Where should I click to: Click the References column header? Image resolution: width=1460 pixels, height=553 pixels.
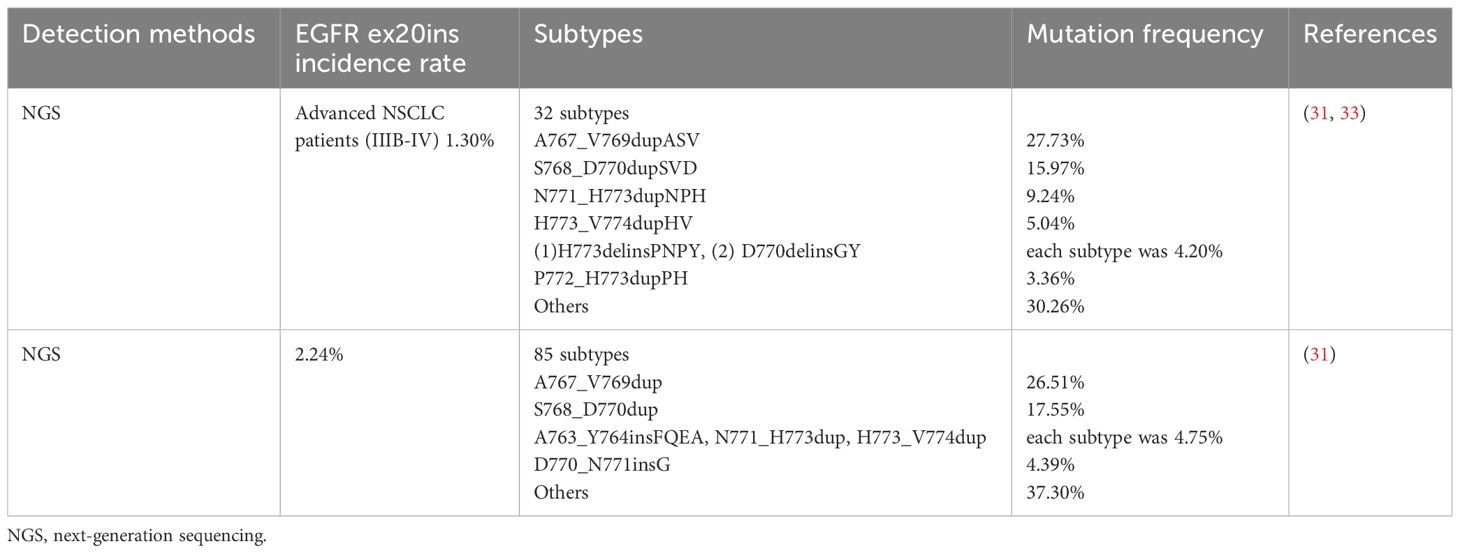pos(1370,34)
